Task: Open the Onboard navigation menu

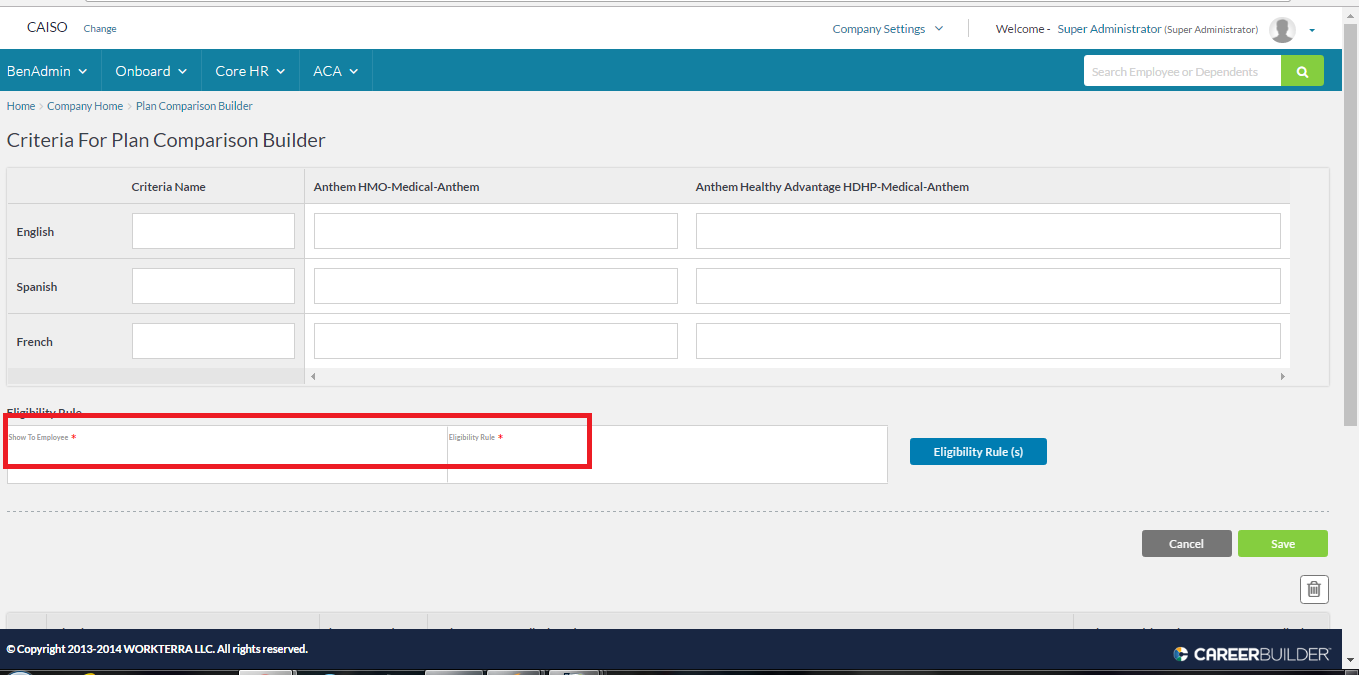Action: point(151,71)
